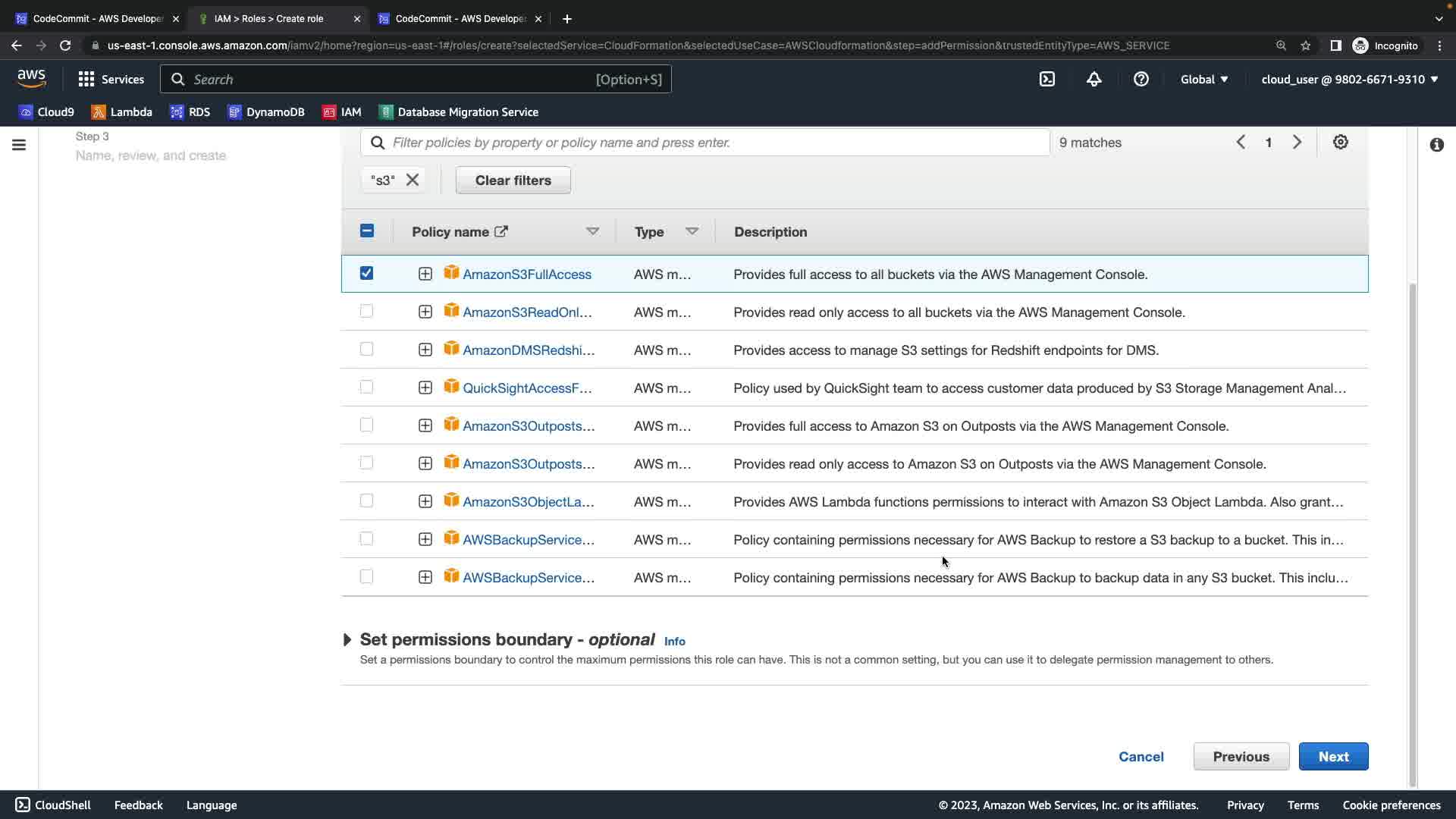Open the Global region dropdown
The image size is (1456, 819).
[x=1203, y=79]
